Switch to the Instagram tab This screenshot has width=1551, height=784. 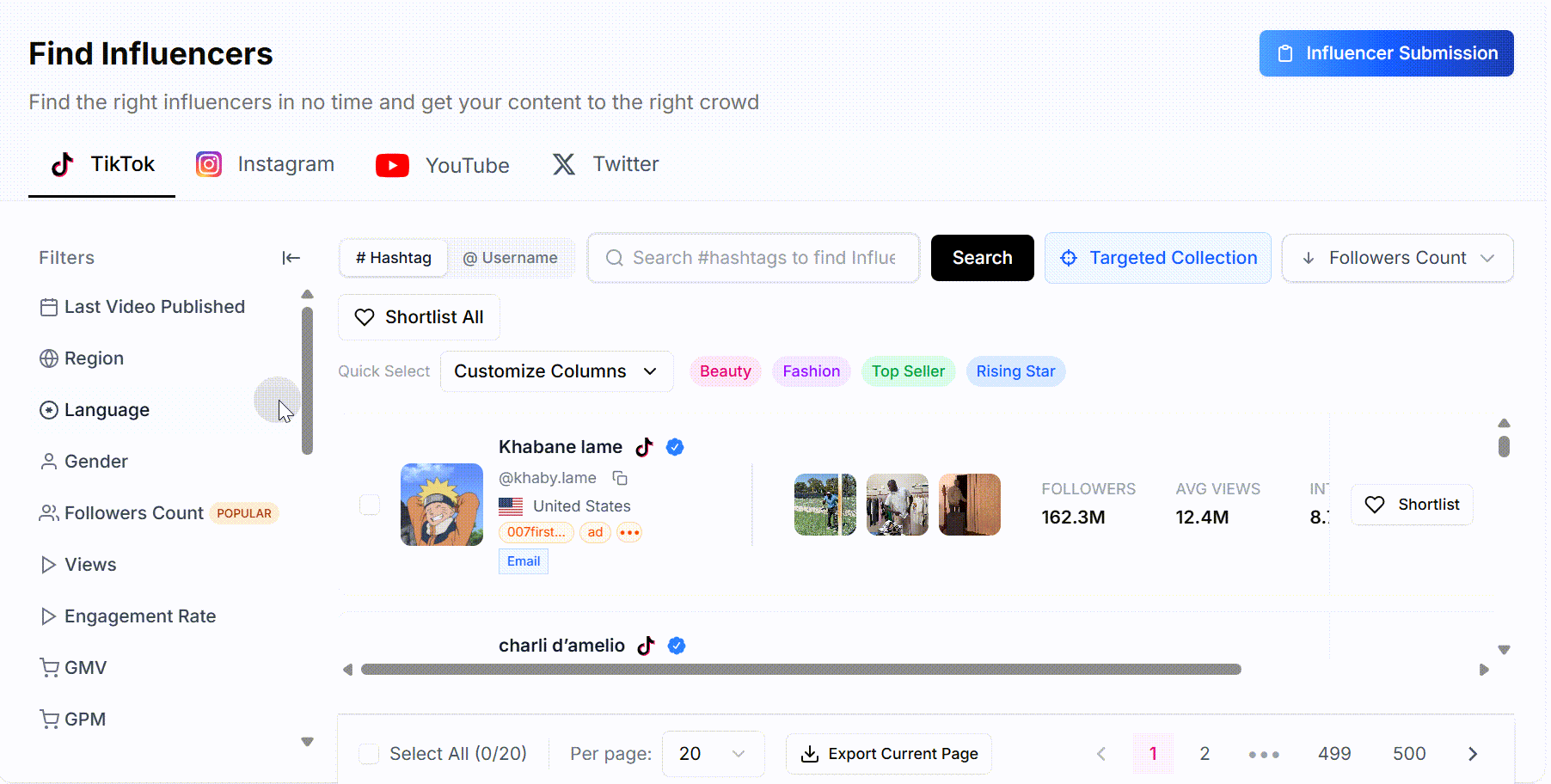(265, 164)
